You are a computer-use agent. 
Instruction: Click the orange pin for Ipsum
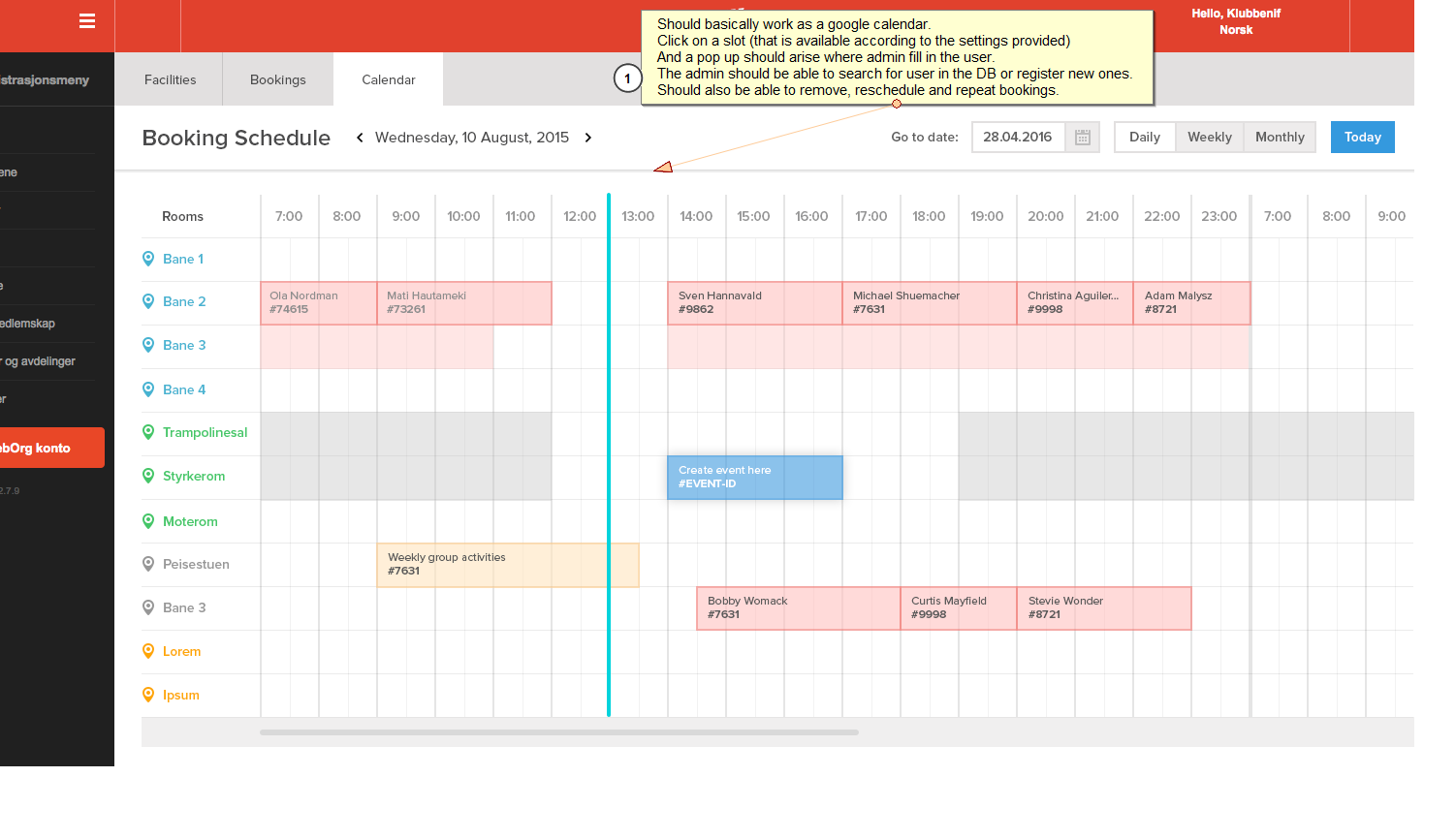(x=148, y=695)
